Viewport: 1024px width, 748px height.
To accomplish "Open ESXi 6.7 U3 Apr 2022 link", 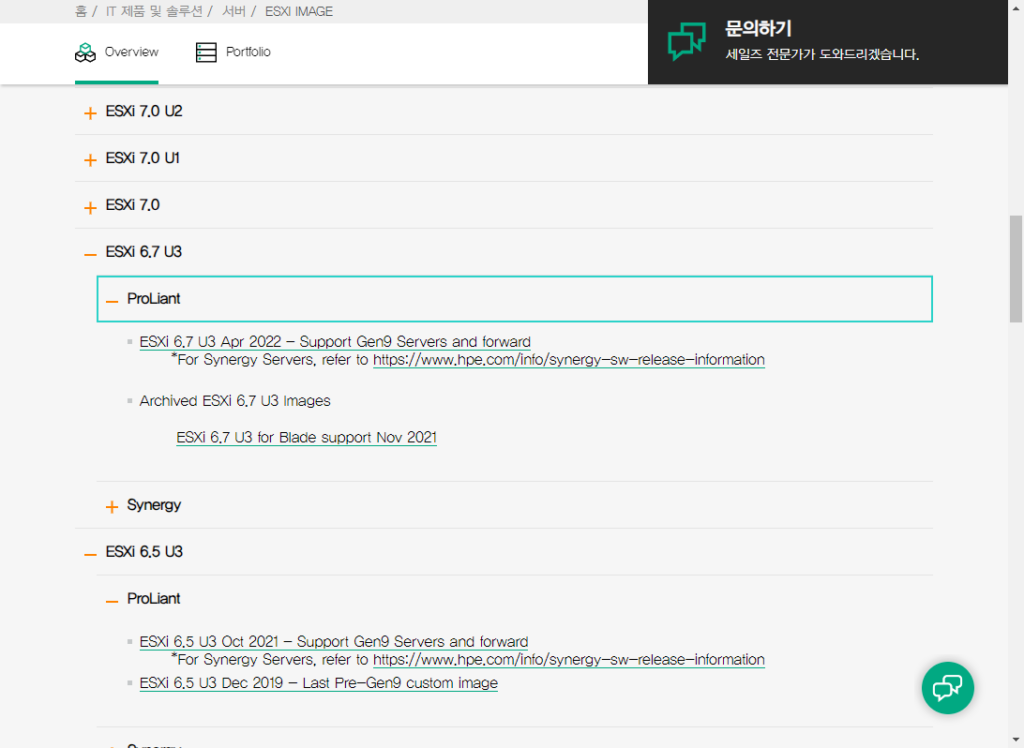I will tap(335, 342).
